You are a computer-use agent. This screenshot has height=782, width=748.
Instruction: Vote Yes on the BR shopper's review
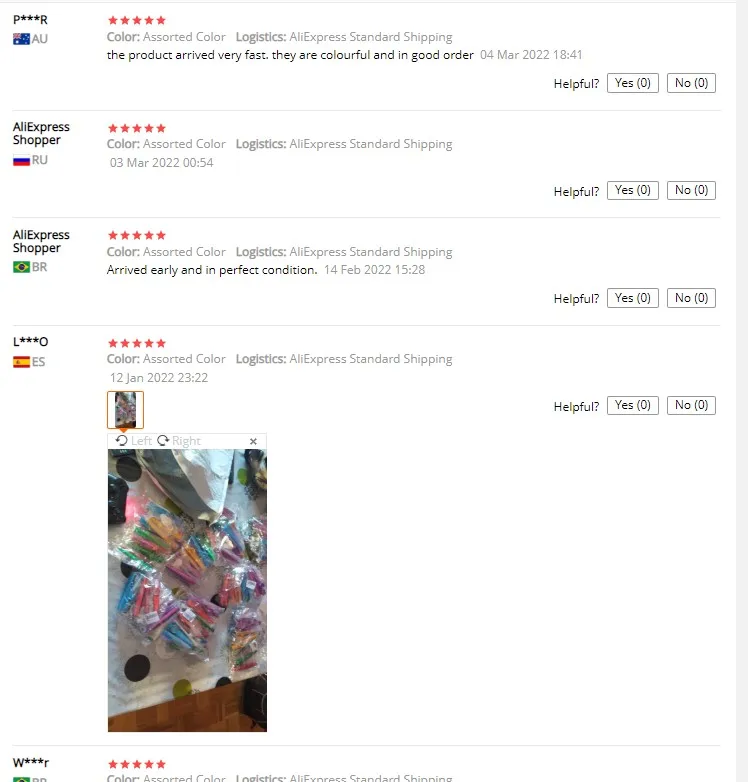tap(632, 298)
